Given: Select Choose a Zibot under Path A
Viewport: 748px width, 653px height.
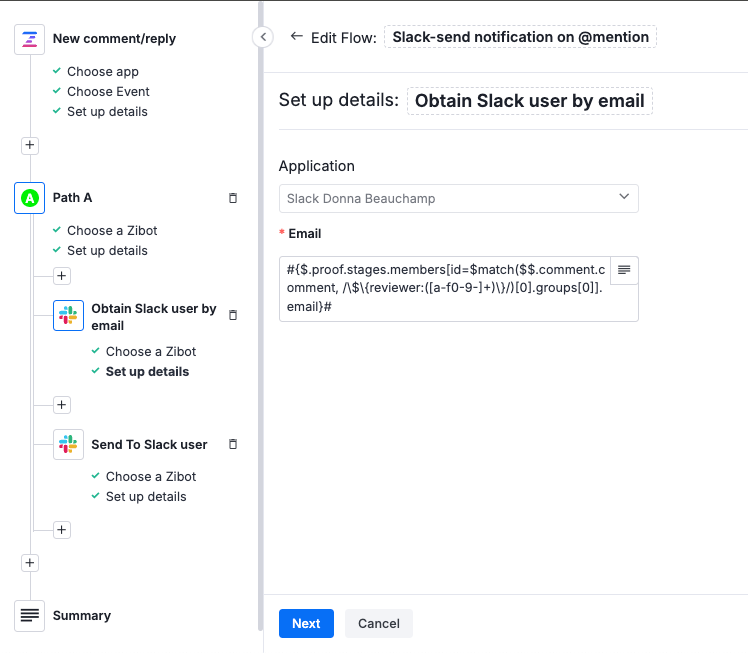Looking at the screenshot, I should (112, 230).
